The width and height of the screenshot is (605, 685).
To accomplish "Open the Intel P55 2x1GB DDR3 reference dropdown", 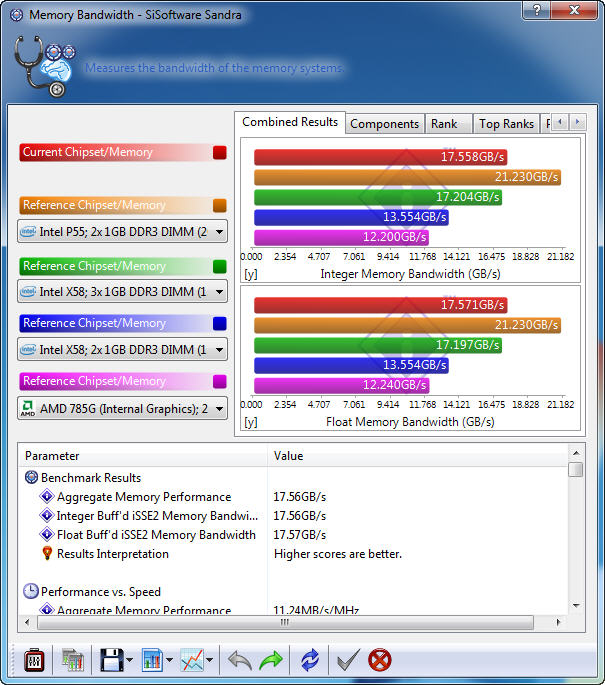I will click(x=122, y=232).
